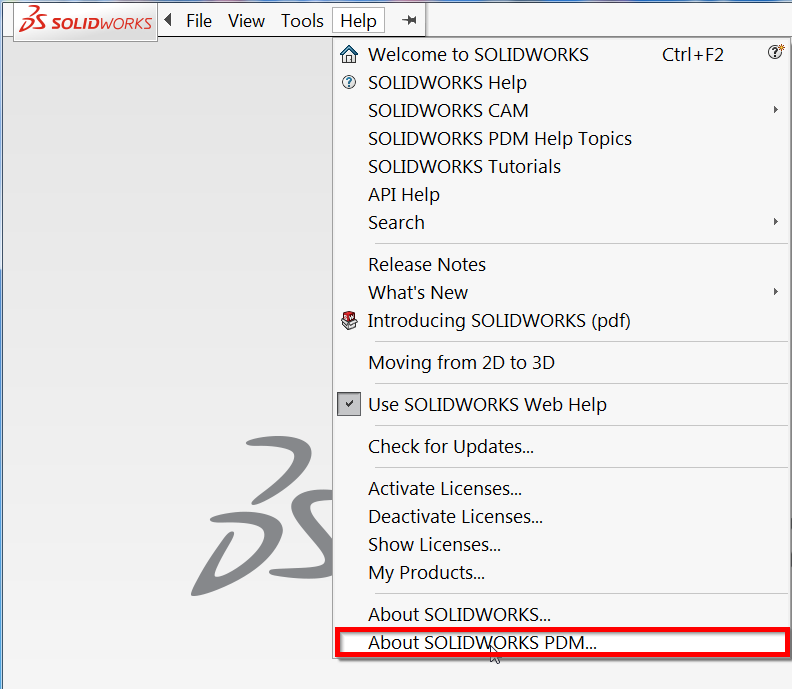Select What's New menu item
Image resolution: width=792 pixels, height=689 pixels.
[418, 292]
